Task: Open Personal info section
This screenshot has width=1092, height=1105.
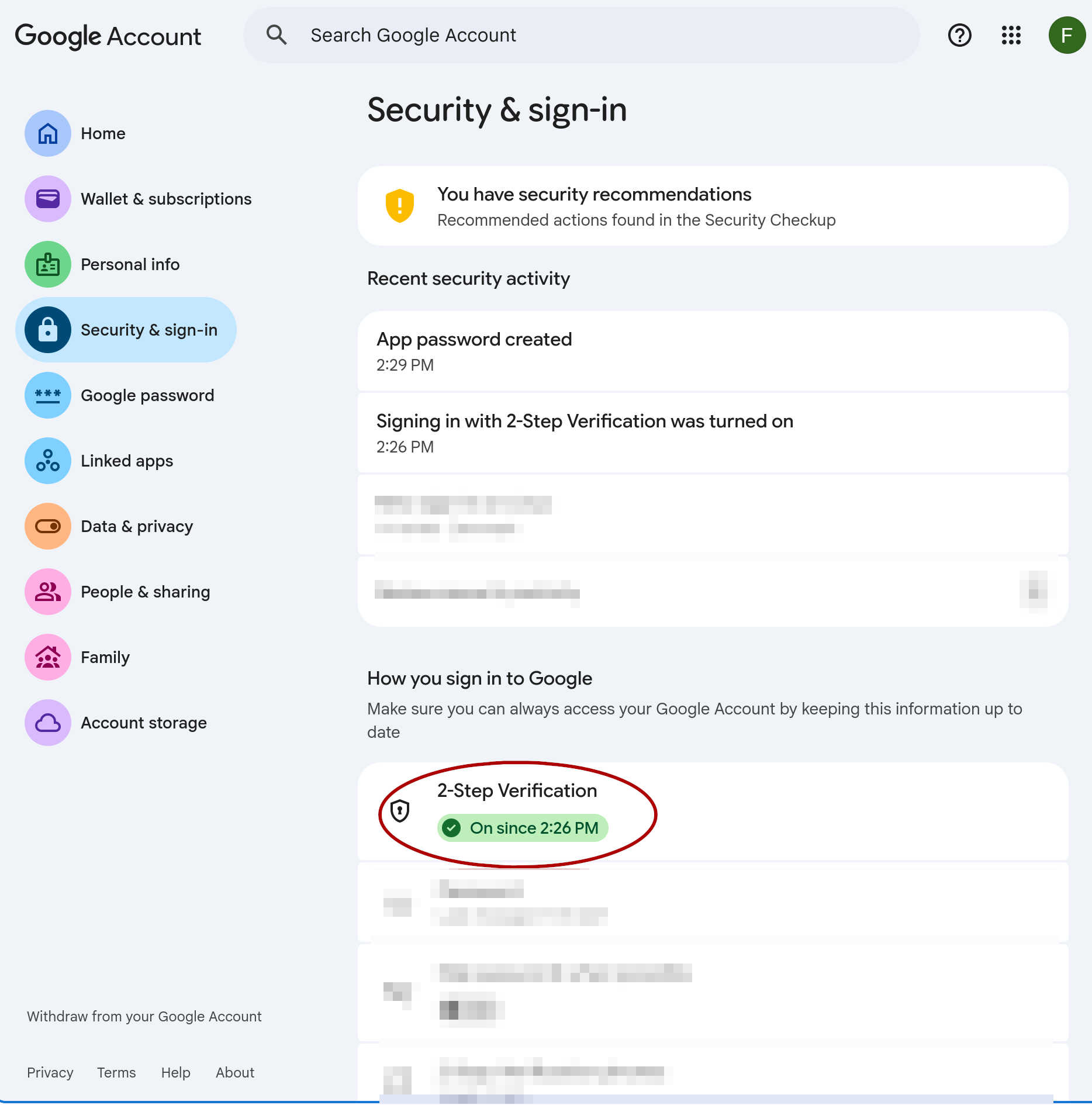Action: pyautogui.click(x=130, y=264)
